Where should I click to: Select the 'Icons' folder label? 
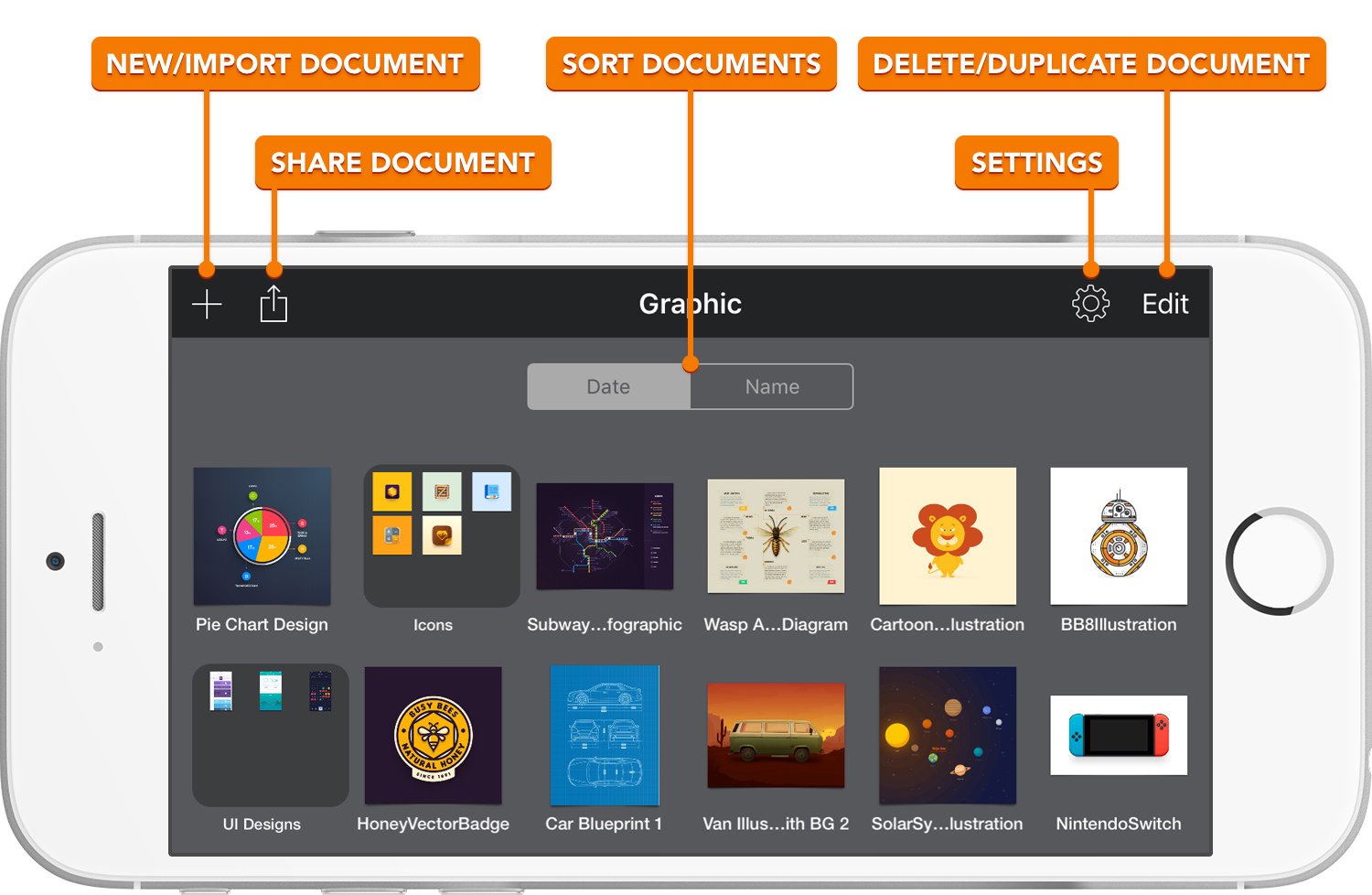[x=433, y=625]
